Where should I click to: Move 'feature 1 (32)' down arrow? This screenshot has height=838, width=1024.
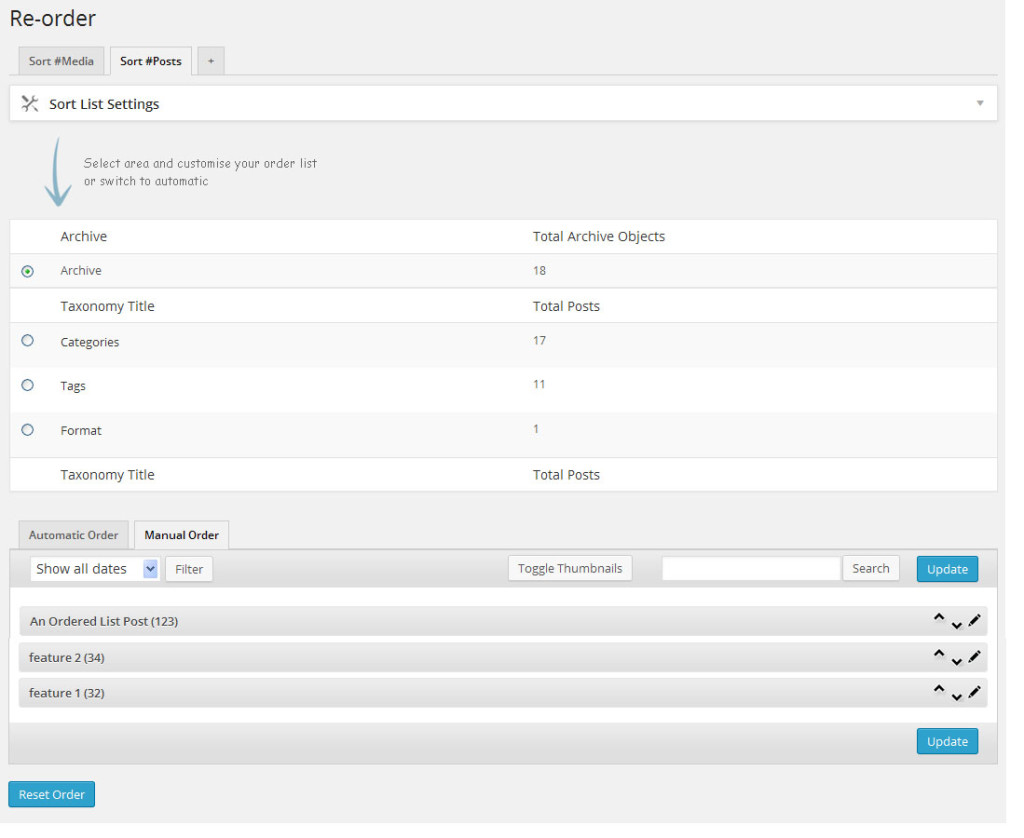pyautogui.click(x=973, y=709)
